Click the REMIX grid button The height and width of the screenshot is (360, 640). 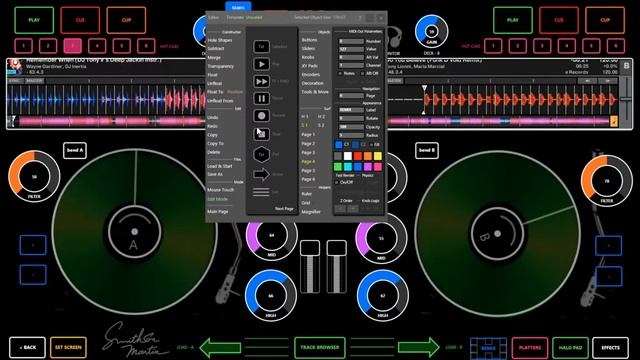488,348
